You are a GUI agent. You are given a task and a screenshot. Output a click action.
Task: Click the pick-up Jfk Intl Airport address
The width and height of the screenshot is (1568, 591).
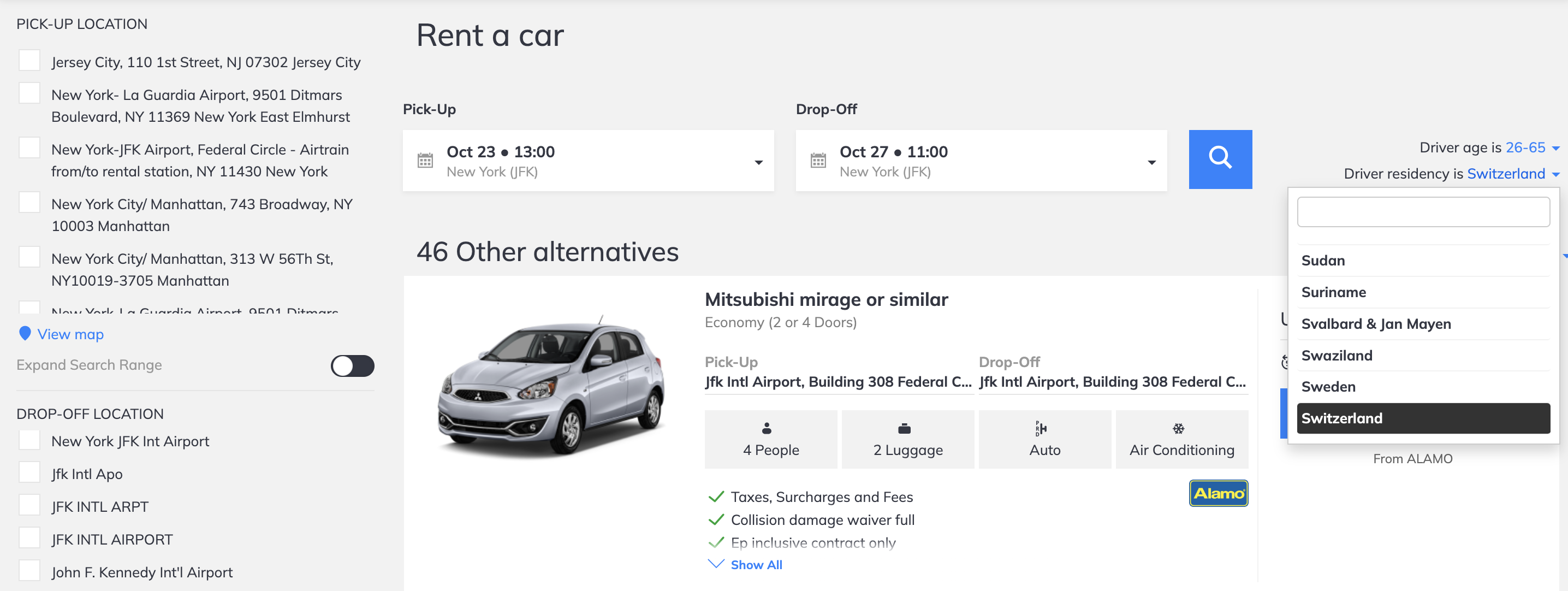click(x=838, y=382)
